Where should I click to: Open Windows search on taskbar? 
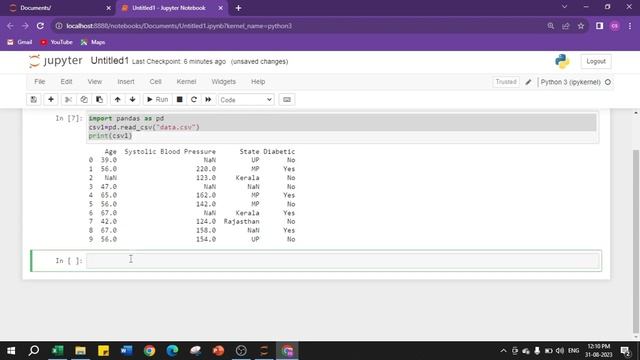pos(34,351)
